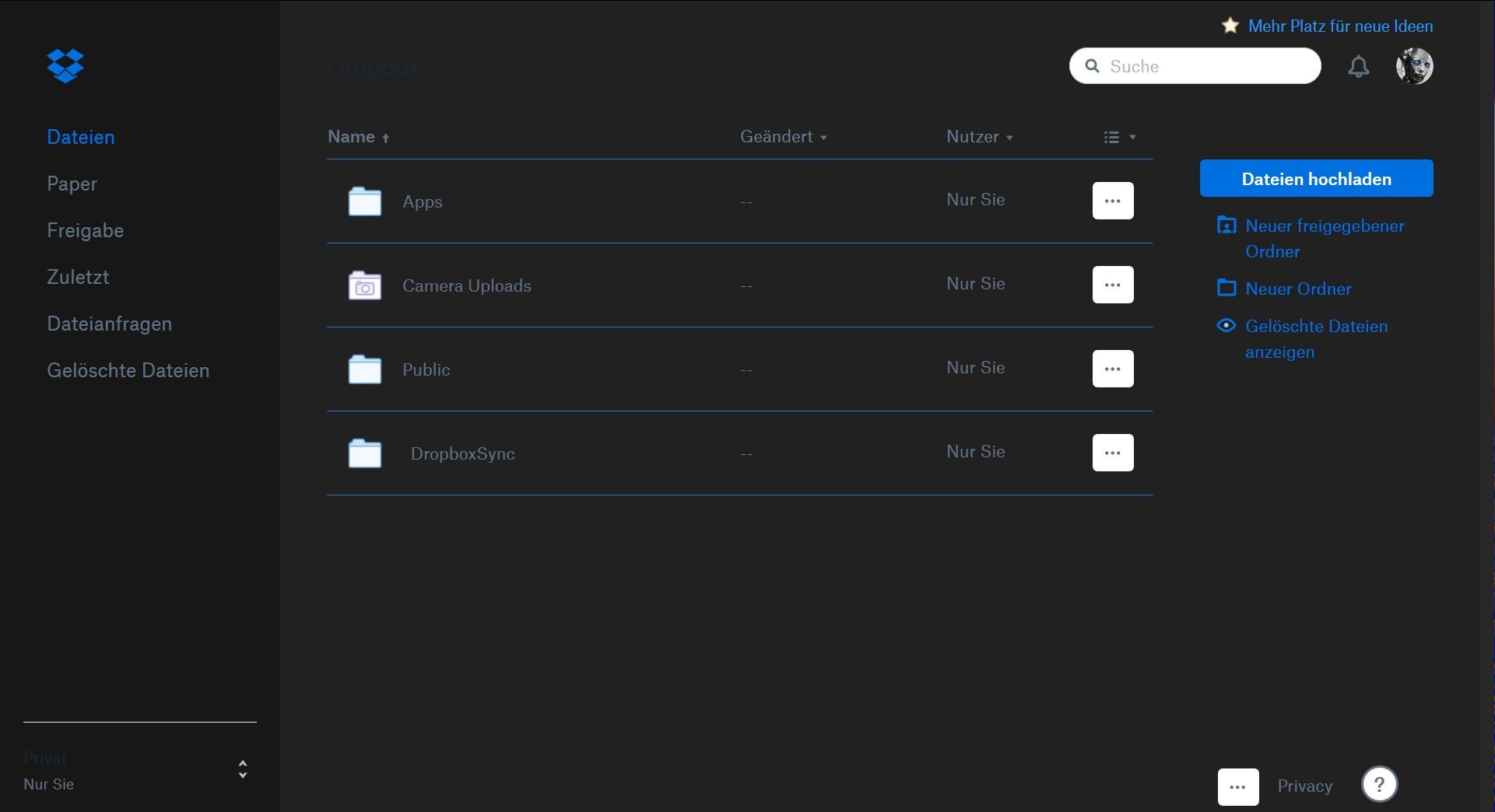Click the eye icon for deleted files
The width and height of the screenshot is (1495, 812).
click(x=1227, y=326)
